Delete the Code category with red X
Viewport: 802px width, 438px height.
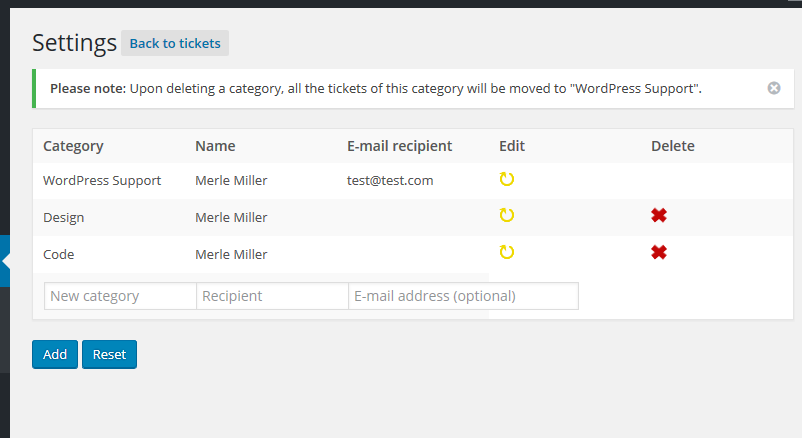click(x=659, y=252)
